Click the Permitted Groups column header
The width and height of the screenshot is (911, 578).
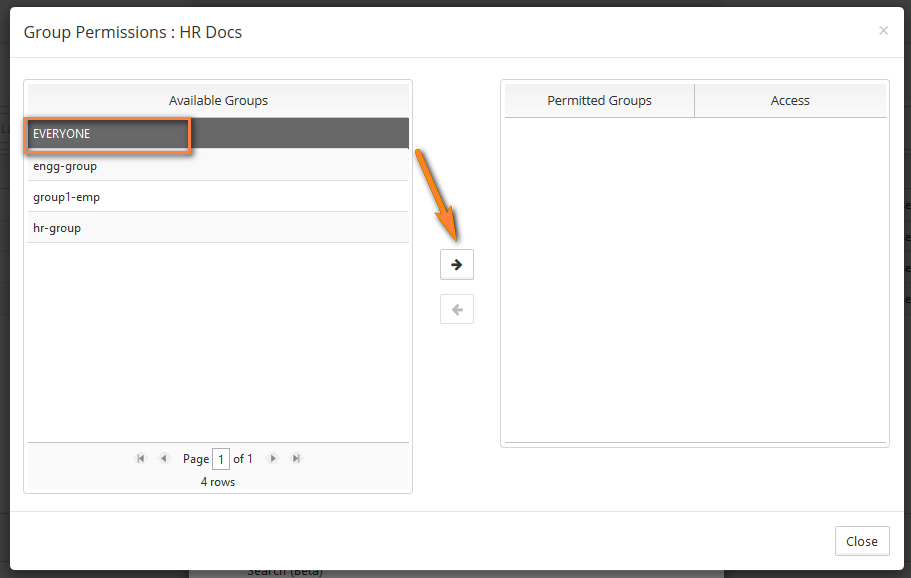(600, 100)
